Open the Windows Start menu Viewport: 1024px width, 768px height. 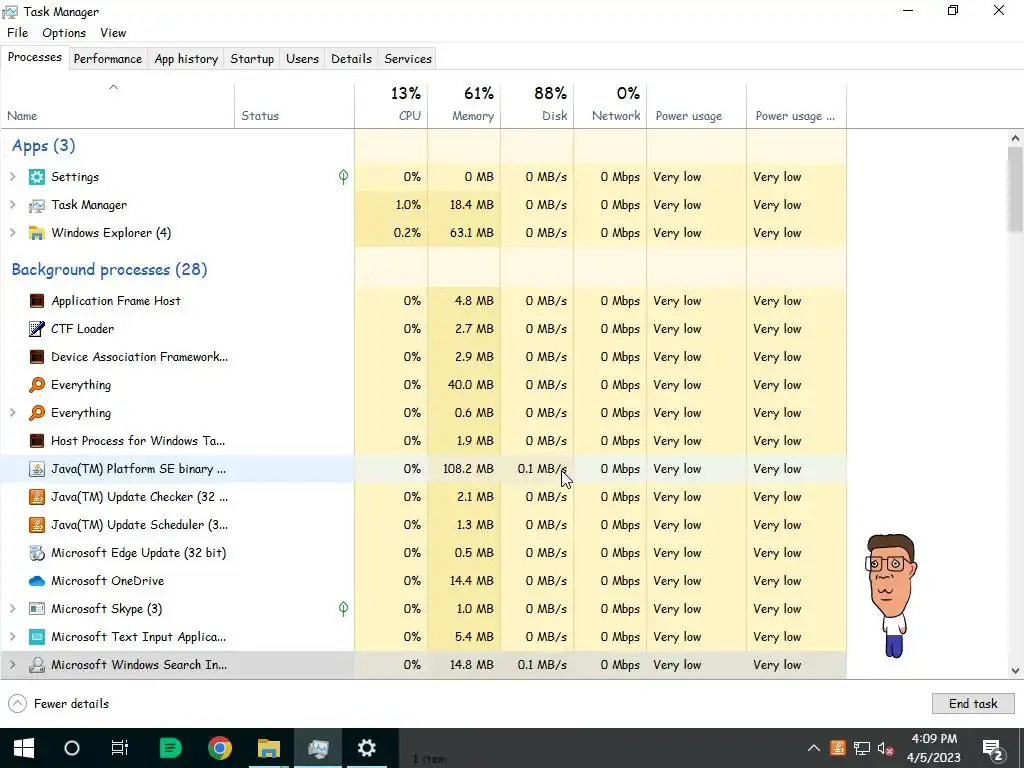[24, 748]
